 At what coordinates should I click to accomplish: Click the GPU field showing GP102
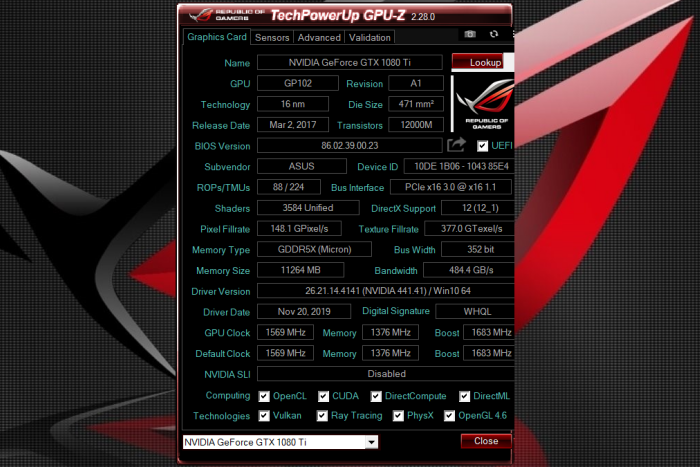coord(298,83)
